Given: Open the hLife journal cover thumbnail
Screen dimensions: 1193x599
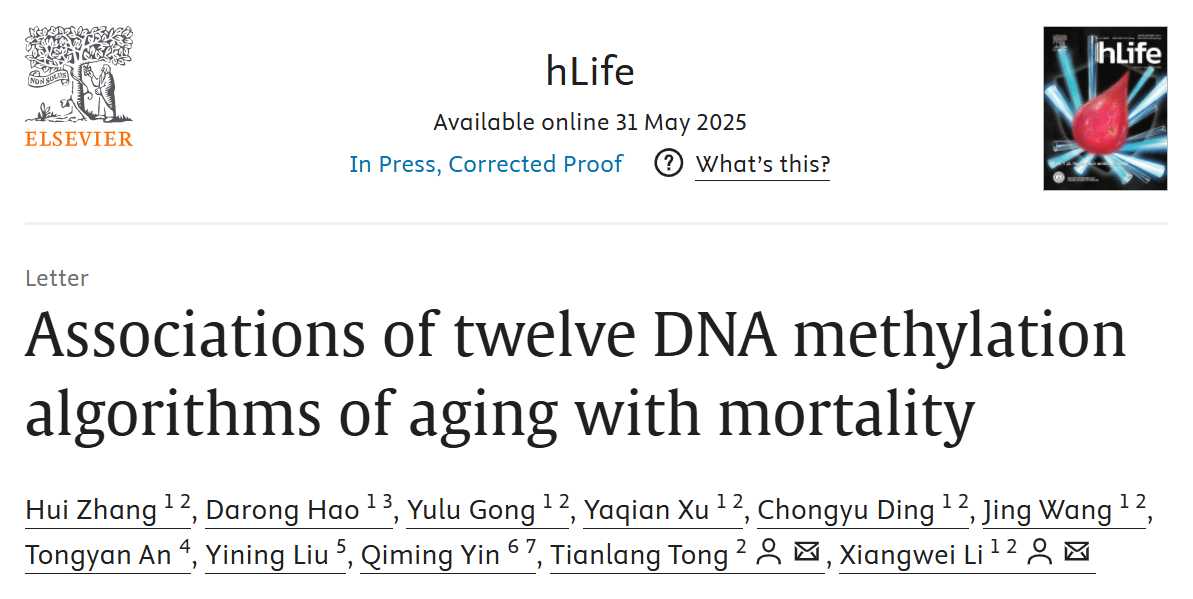Looking at the screenshot, I should click(x=1104, y=108).
